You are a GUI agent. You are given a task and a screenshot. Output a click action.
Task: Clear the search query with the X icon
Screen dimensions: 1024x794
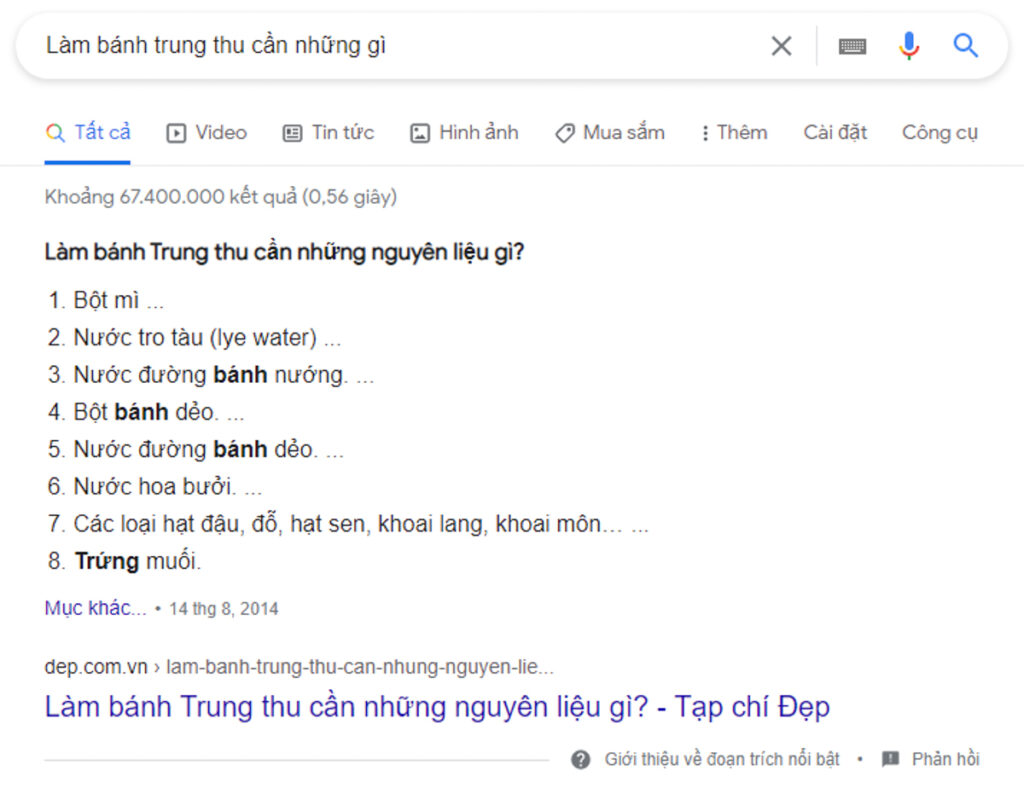tap(780, 45)
